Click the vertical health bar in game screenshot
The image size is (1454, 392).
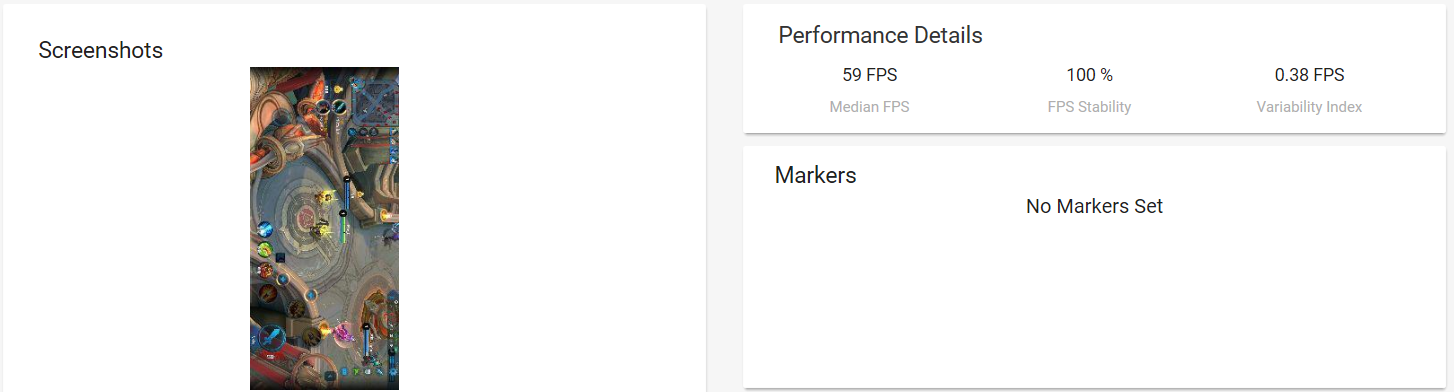click(x=346, y=210)
